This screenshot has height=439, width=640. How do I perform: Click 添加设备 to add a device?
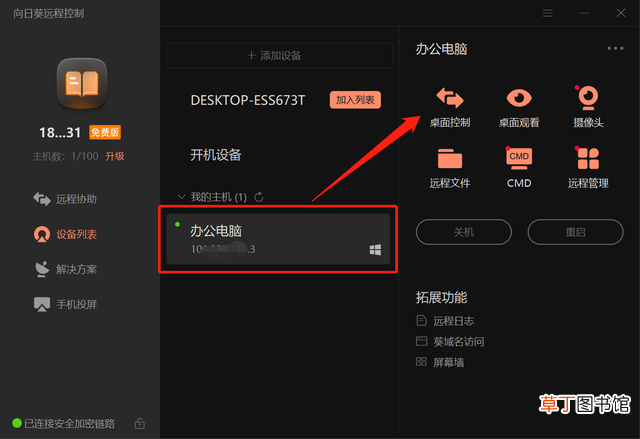click(280, 55)
